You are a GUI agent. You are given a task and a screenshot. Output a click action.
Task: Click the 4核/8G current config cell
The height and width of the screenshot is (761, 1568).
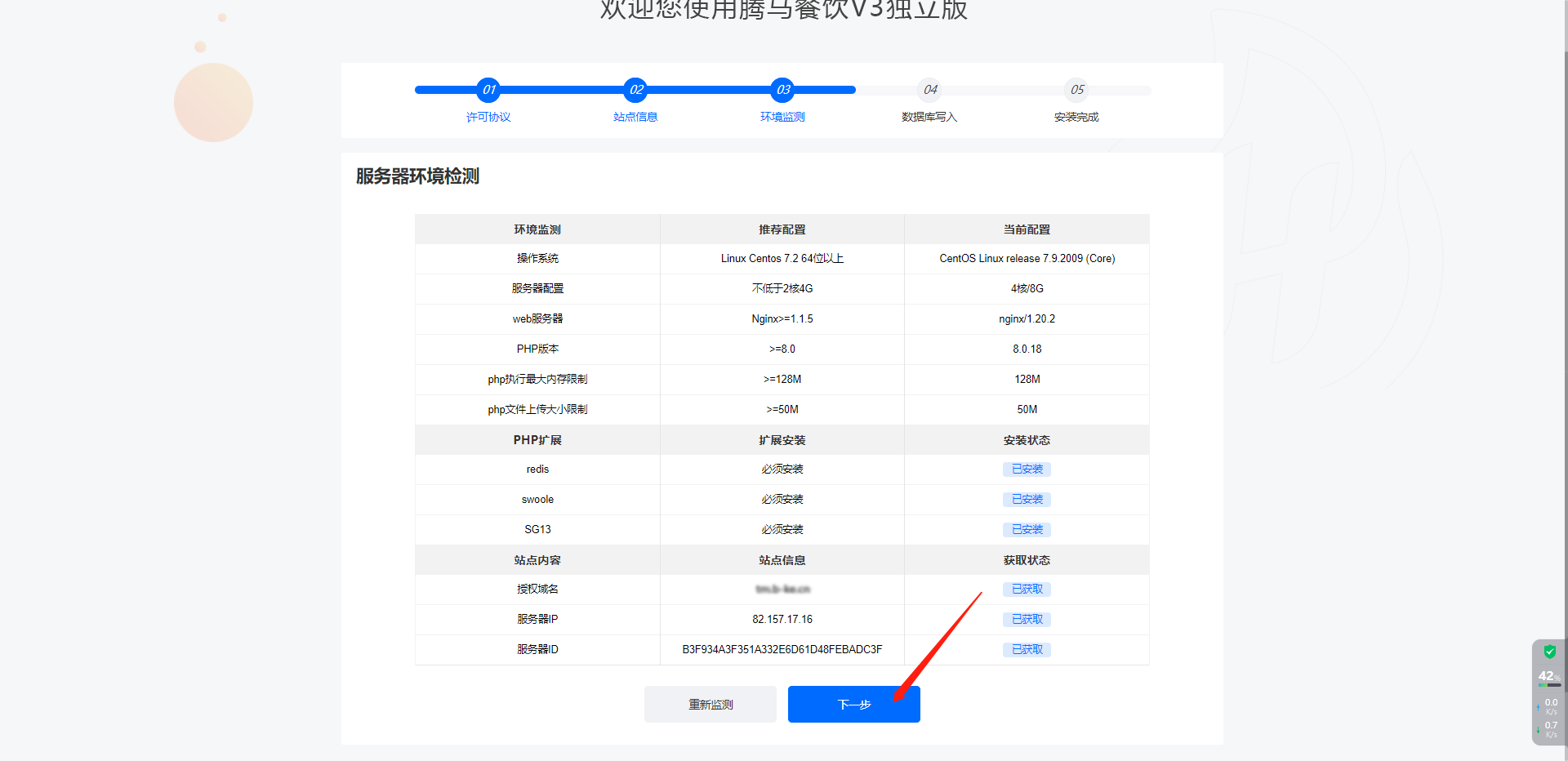[1027, 289]
